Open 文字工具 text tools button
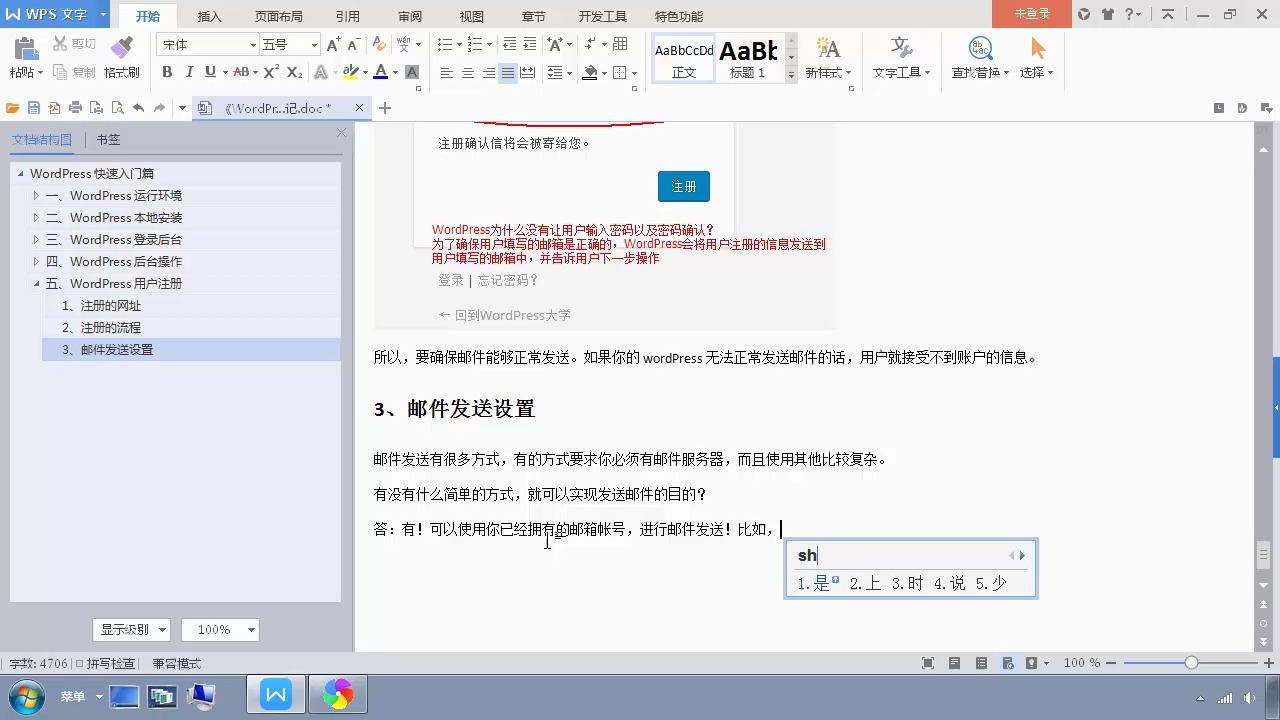 coord(901,57)
